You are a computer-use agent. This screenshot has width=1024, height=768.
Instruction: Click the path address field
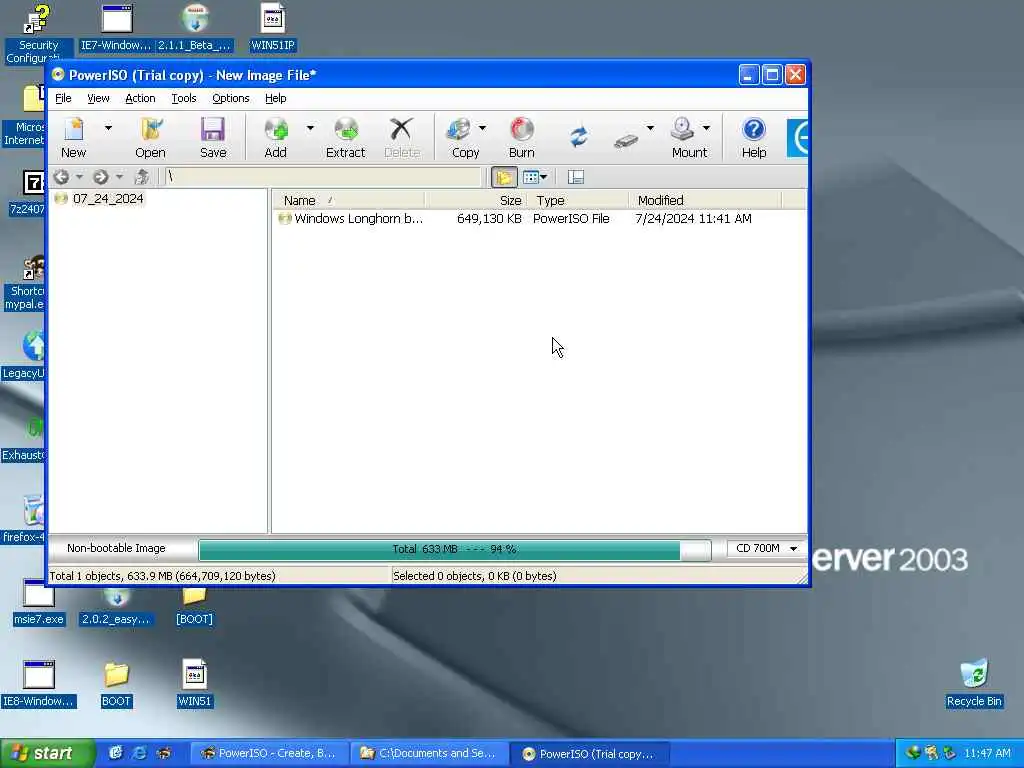click(323, 177)
